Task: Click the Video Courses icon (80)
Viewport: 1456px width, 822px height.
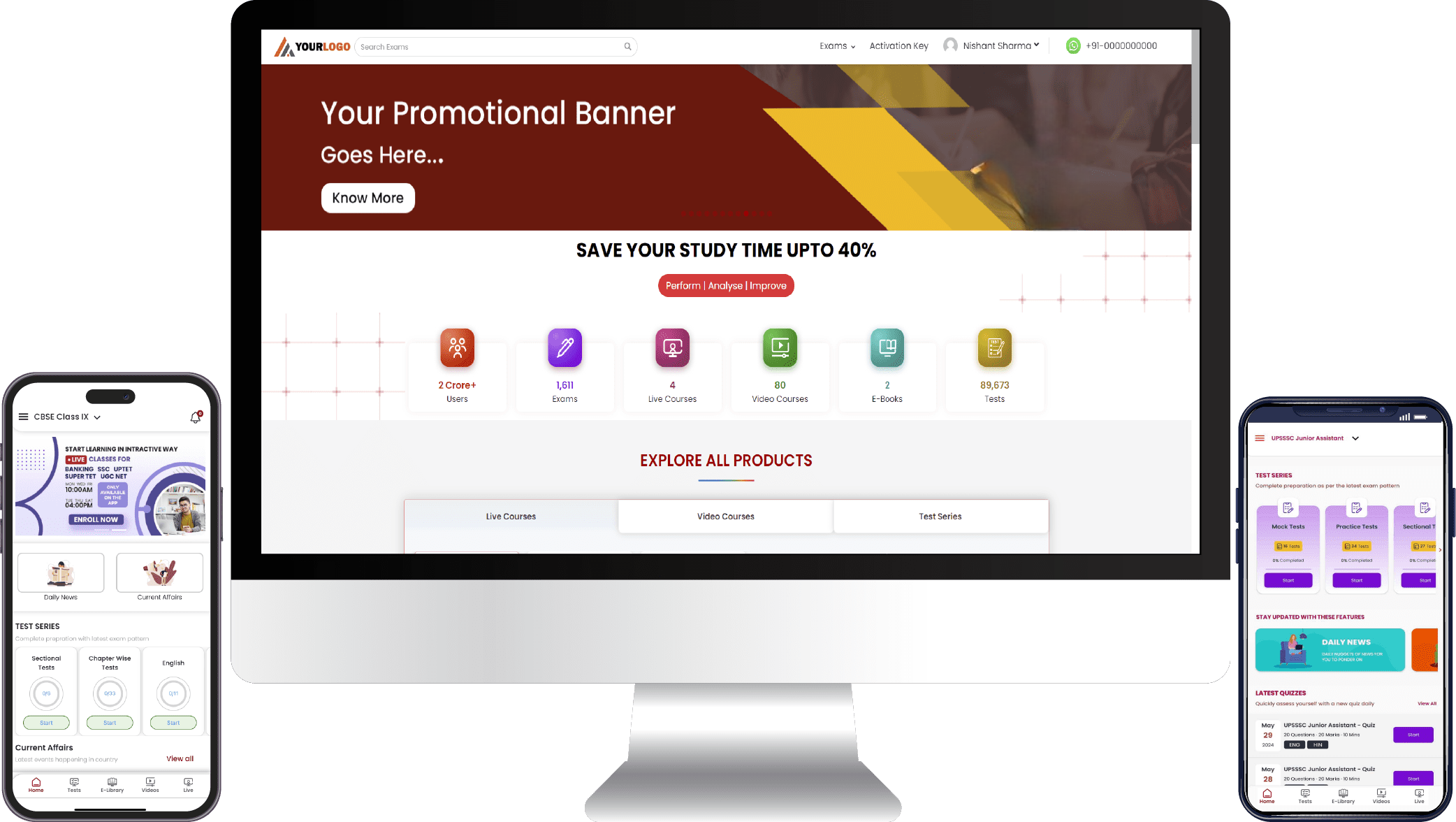Action: (x=780, y=347)
